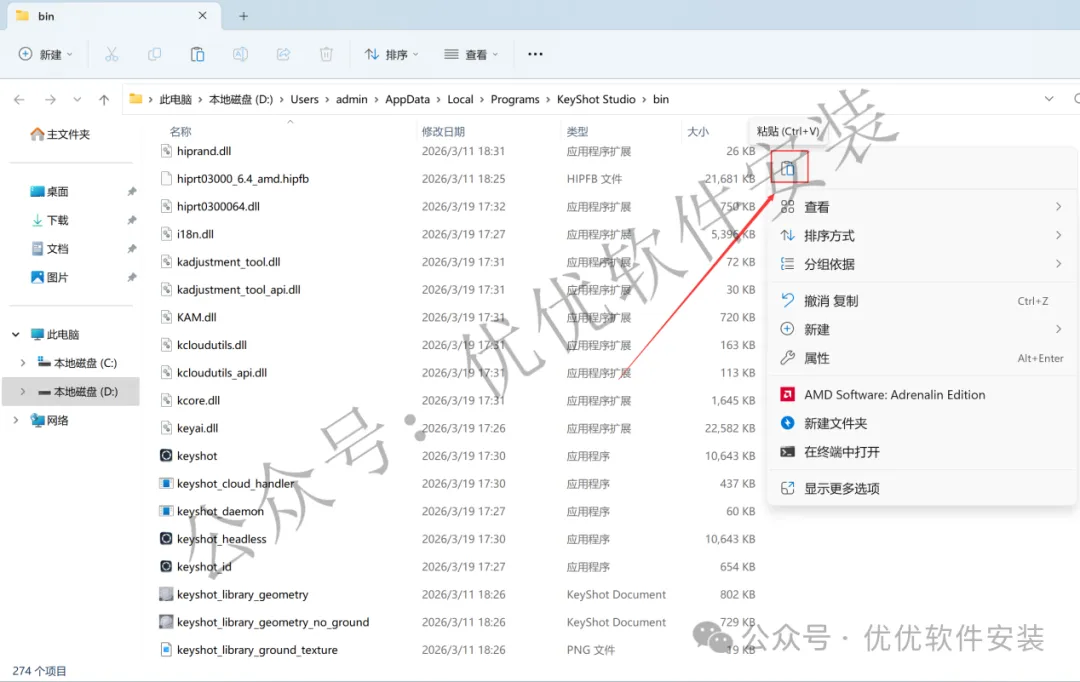Select 在终端中打开 in context menu
The image size is (1080, 682).
pos(922,452)
